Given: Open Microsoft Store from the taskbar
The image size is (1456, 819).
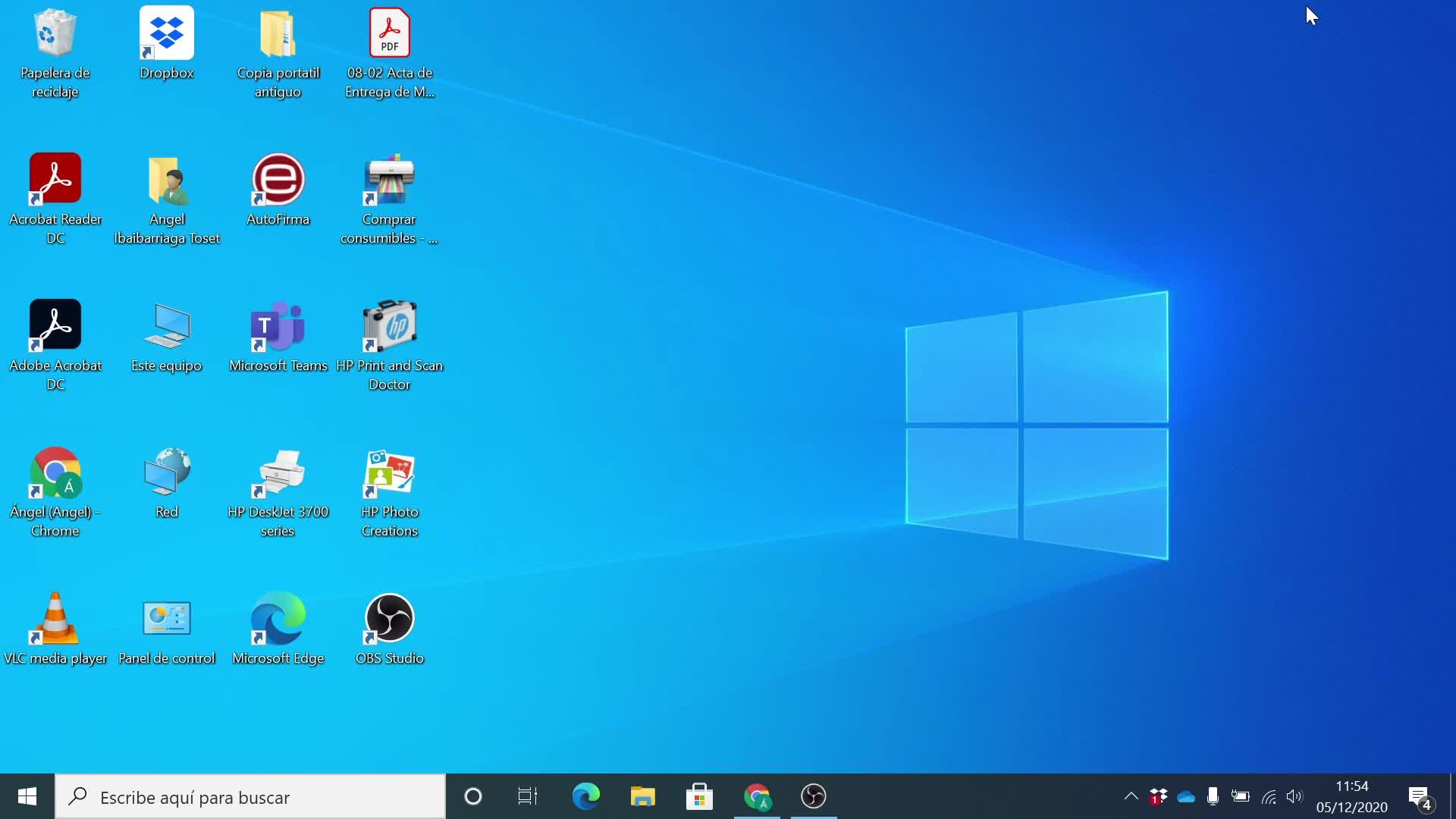Looking at the screenshot, I should pyautogui.click(x=699, y=796).
